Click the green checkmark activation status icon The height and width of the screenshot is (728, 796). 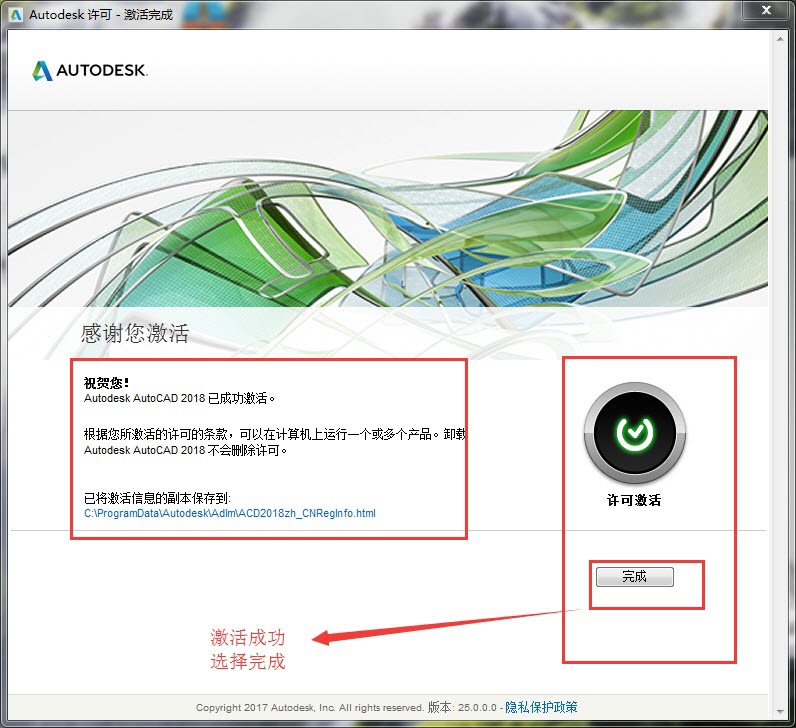tap(634, 433)
